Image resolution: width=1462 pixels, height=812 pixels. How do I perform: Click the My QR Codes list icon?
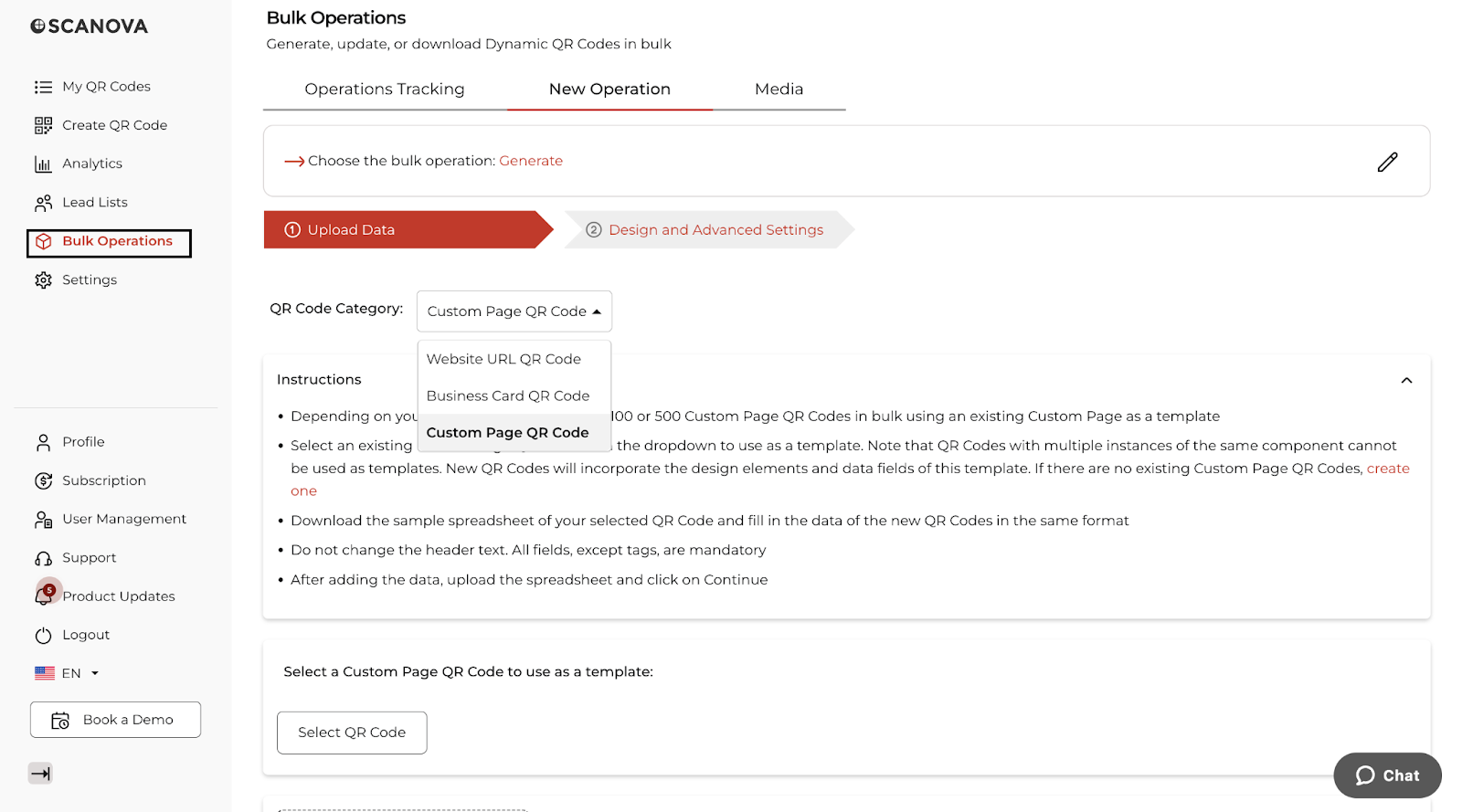(43, 87)
